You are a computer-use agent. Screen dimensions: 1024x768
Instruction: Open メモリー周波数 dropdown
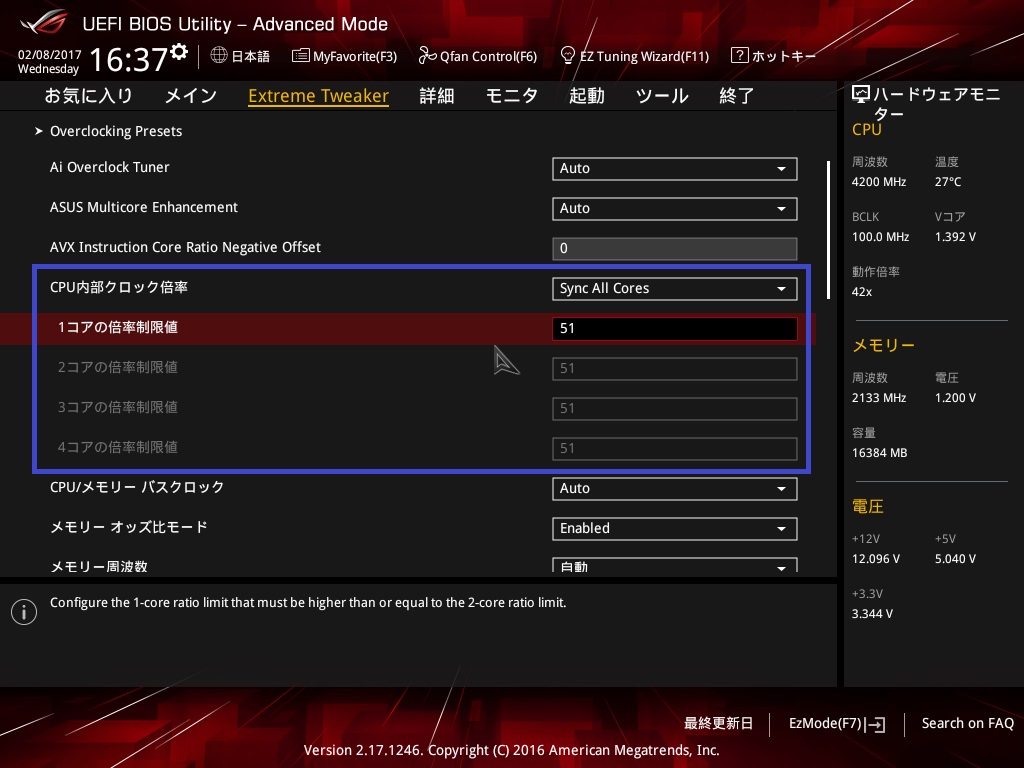click(674, 566)
